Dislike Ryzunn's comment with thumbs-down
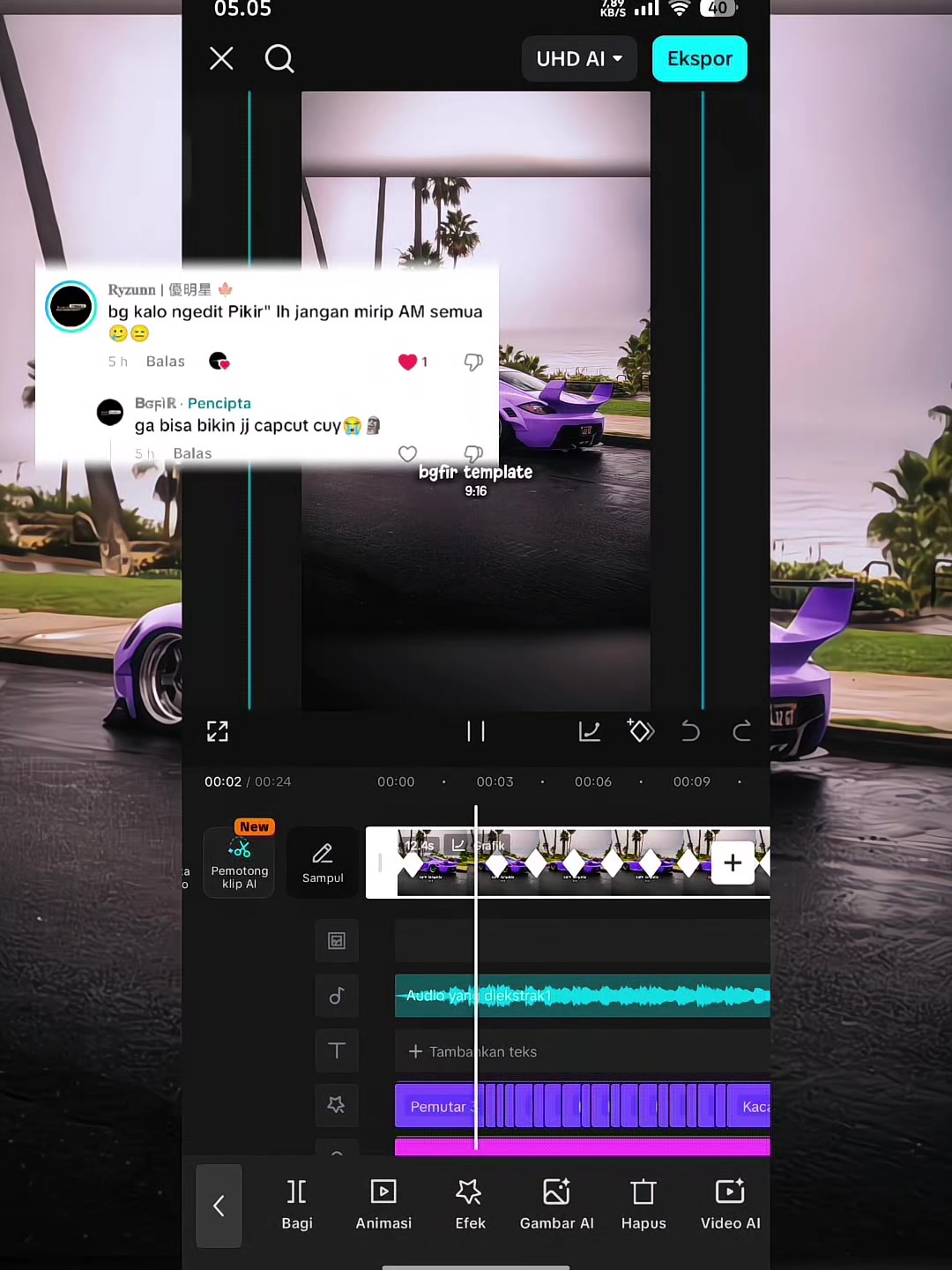952x1270 pixels. coord(473,362)
